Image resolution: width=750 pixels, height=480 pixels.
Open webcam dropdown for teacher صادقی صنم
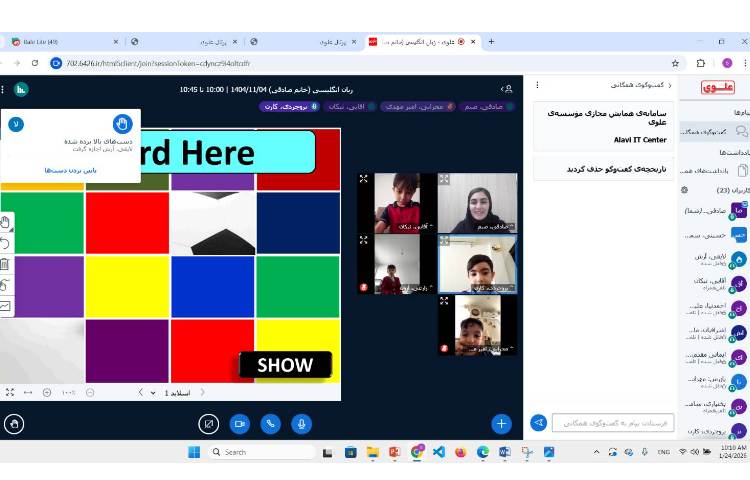[x=495, y=227]
